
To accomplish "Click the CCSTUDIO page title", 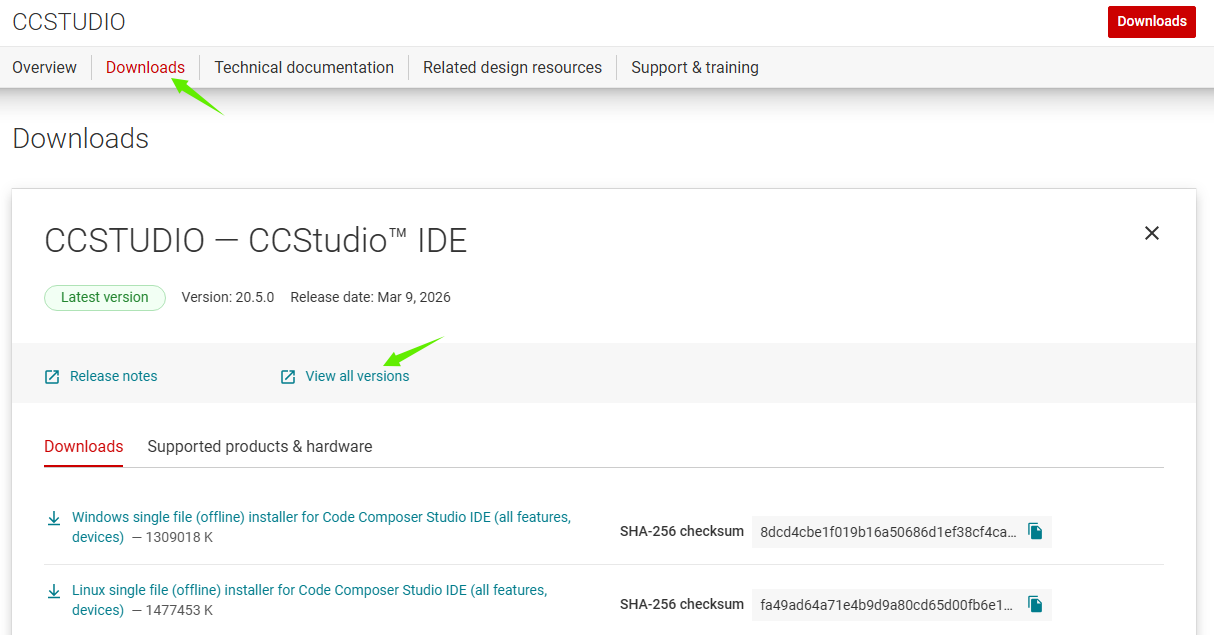I will coord(69,21).
